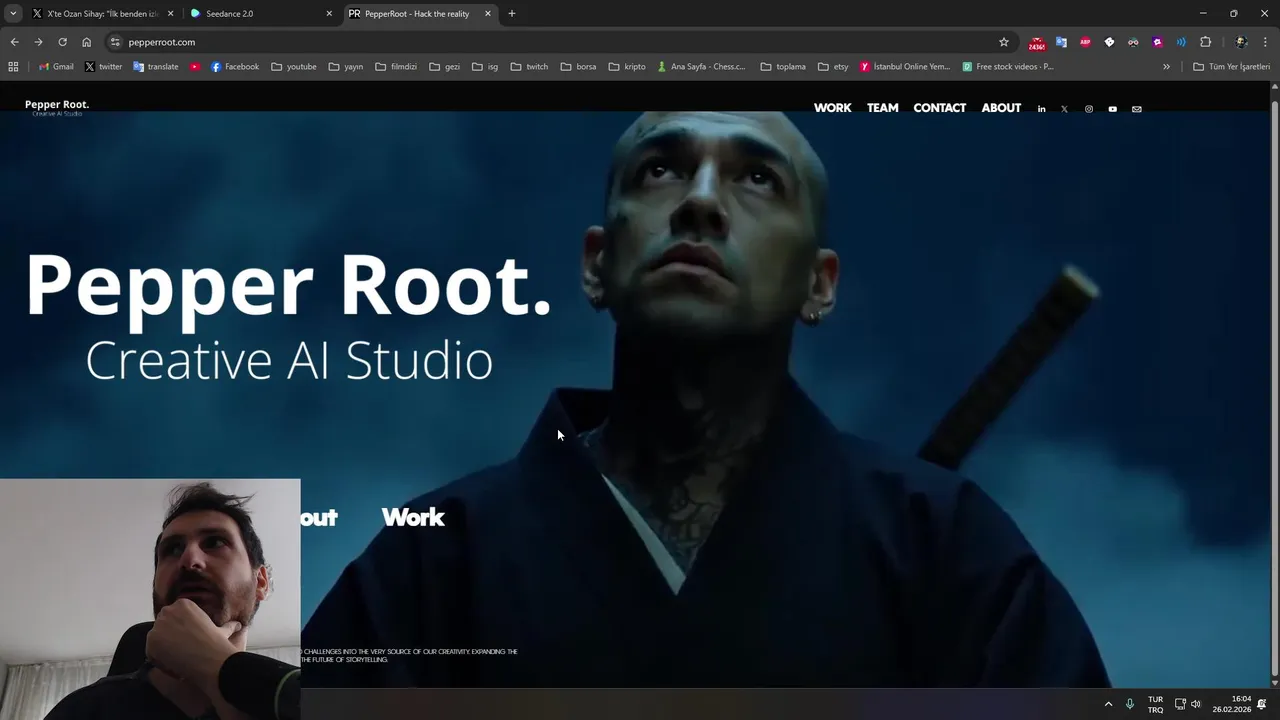Screen dimensions: 1280x720
Task: Go back to the previous page
Action: coord(14,42)
